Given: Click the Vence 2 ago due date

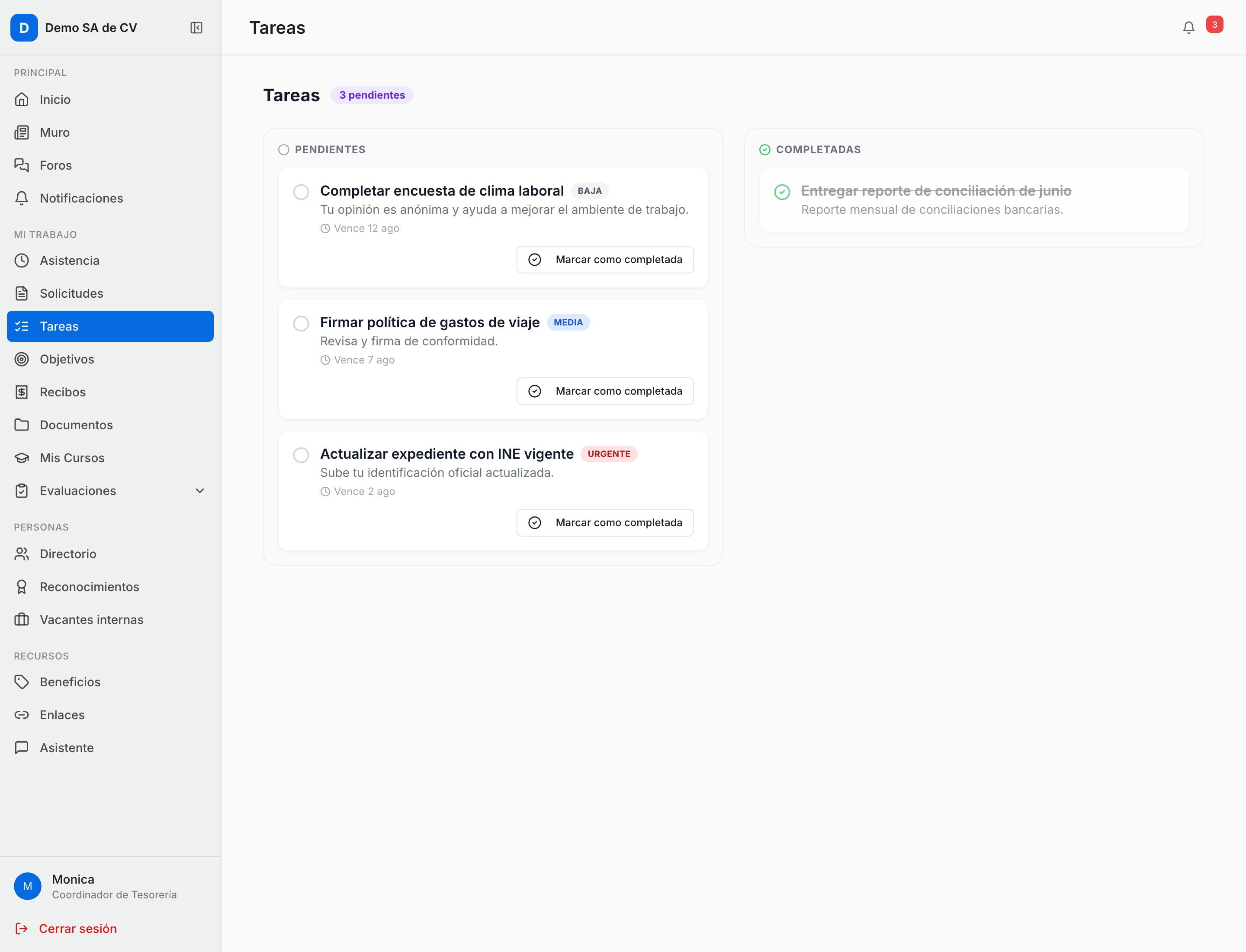Looking at the screenshot, I should pyautogui.click(x=357, y=491).
